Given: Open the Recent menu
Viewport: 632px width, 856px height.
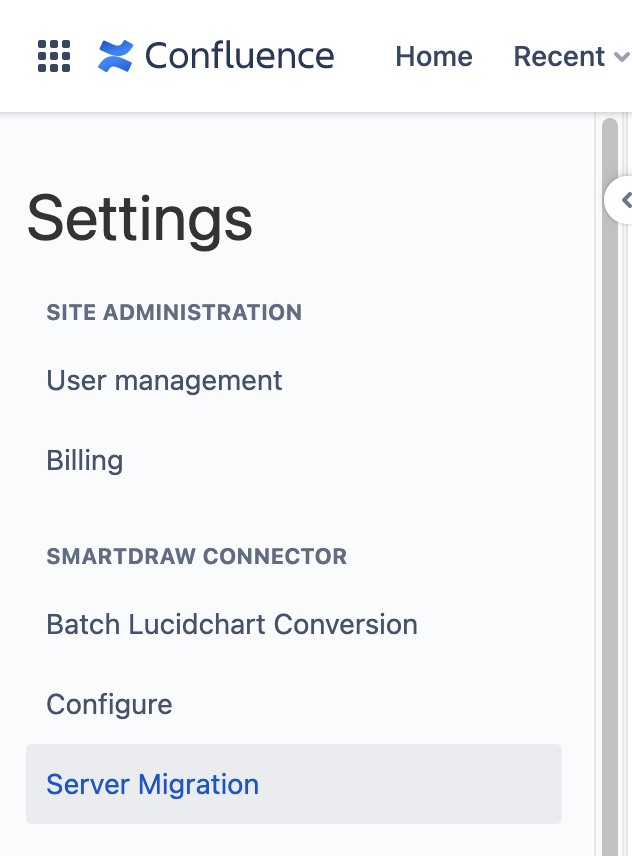Looking at the screenshot, I should pyautogui.click(x=559, y=56).
